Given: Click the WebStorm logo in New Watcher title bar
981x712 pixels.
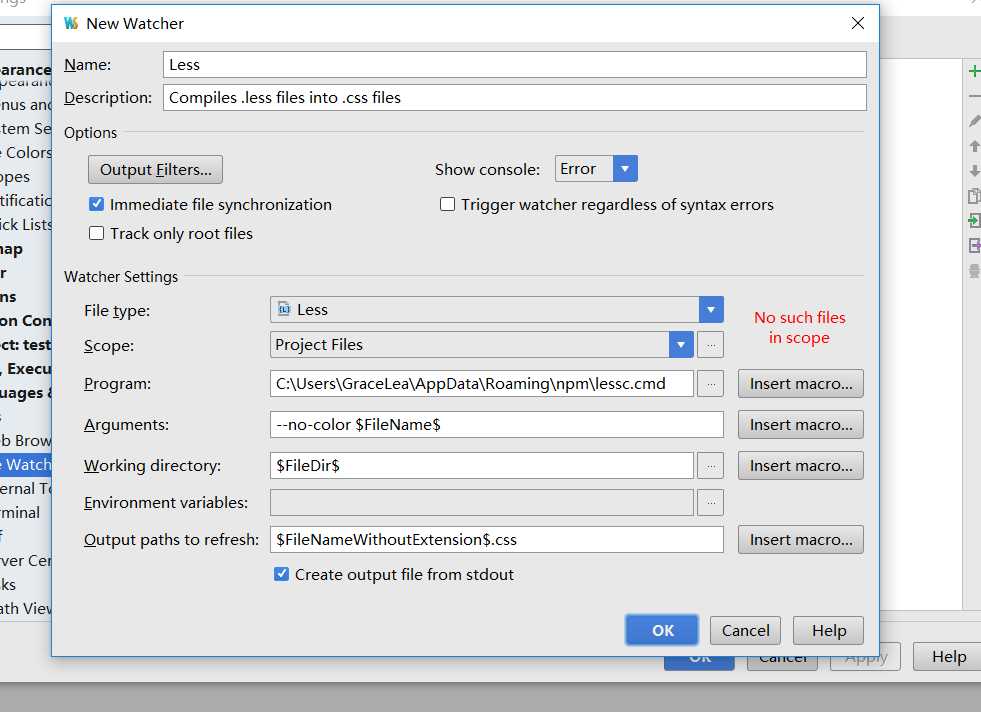Looking at the screenshot, I should pos(71,23).
